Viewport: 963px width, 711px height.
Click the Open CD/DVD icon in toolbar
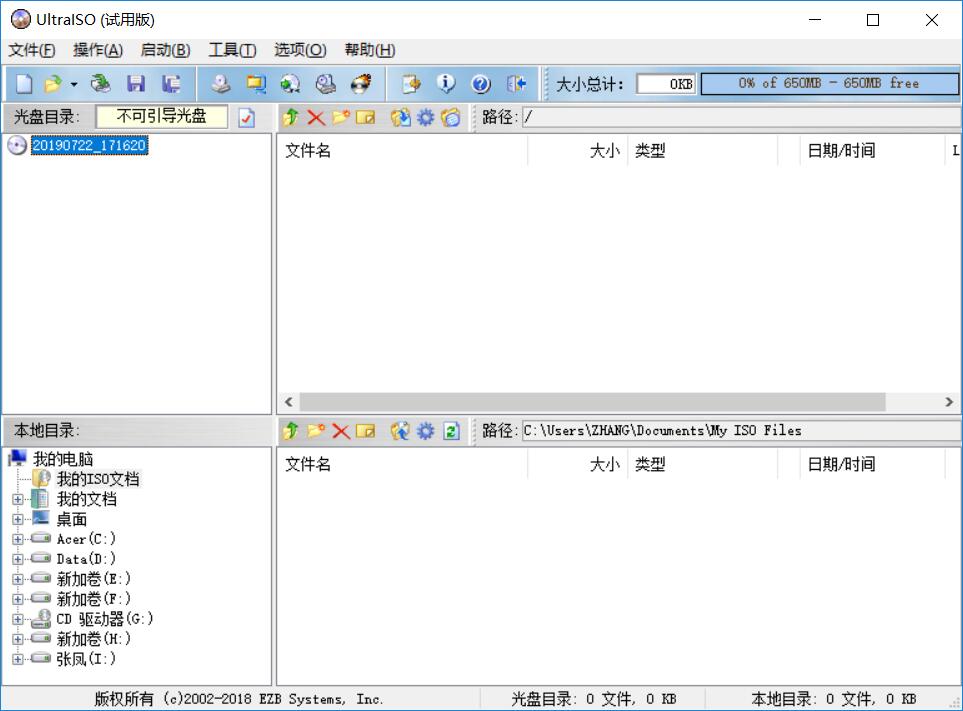[100, 84]
